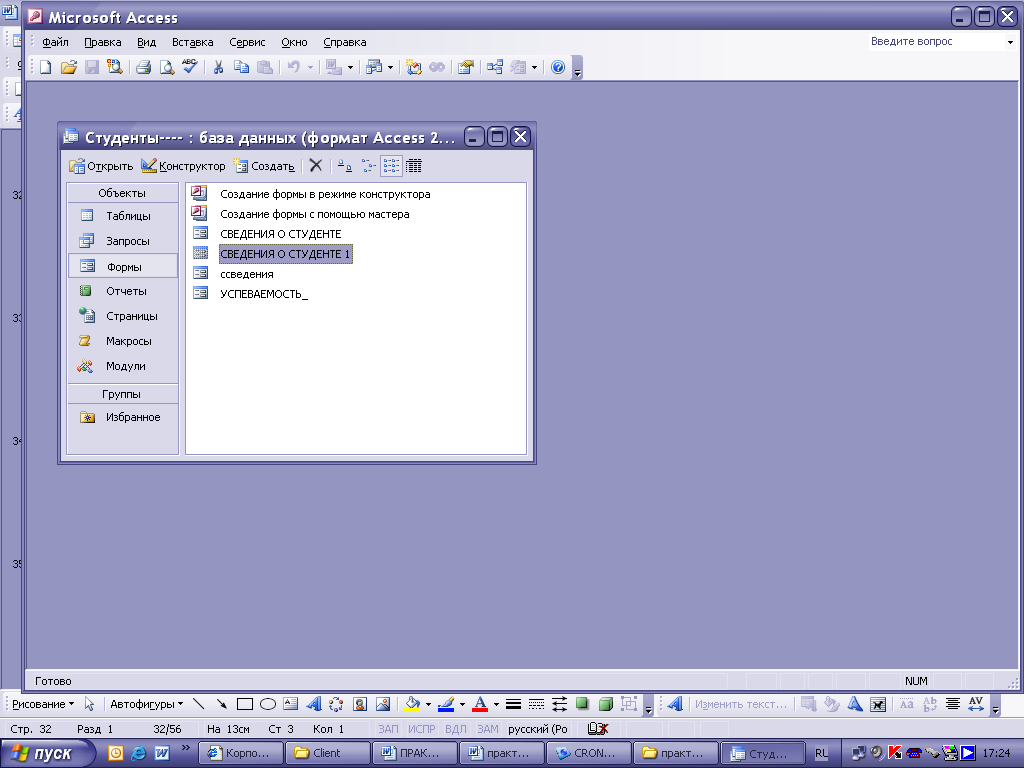Insert WordArt from the drawing toolbar
1024x768 pixels.
click(x=313, y=704)
